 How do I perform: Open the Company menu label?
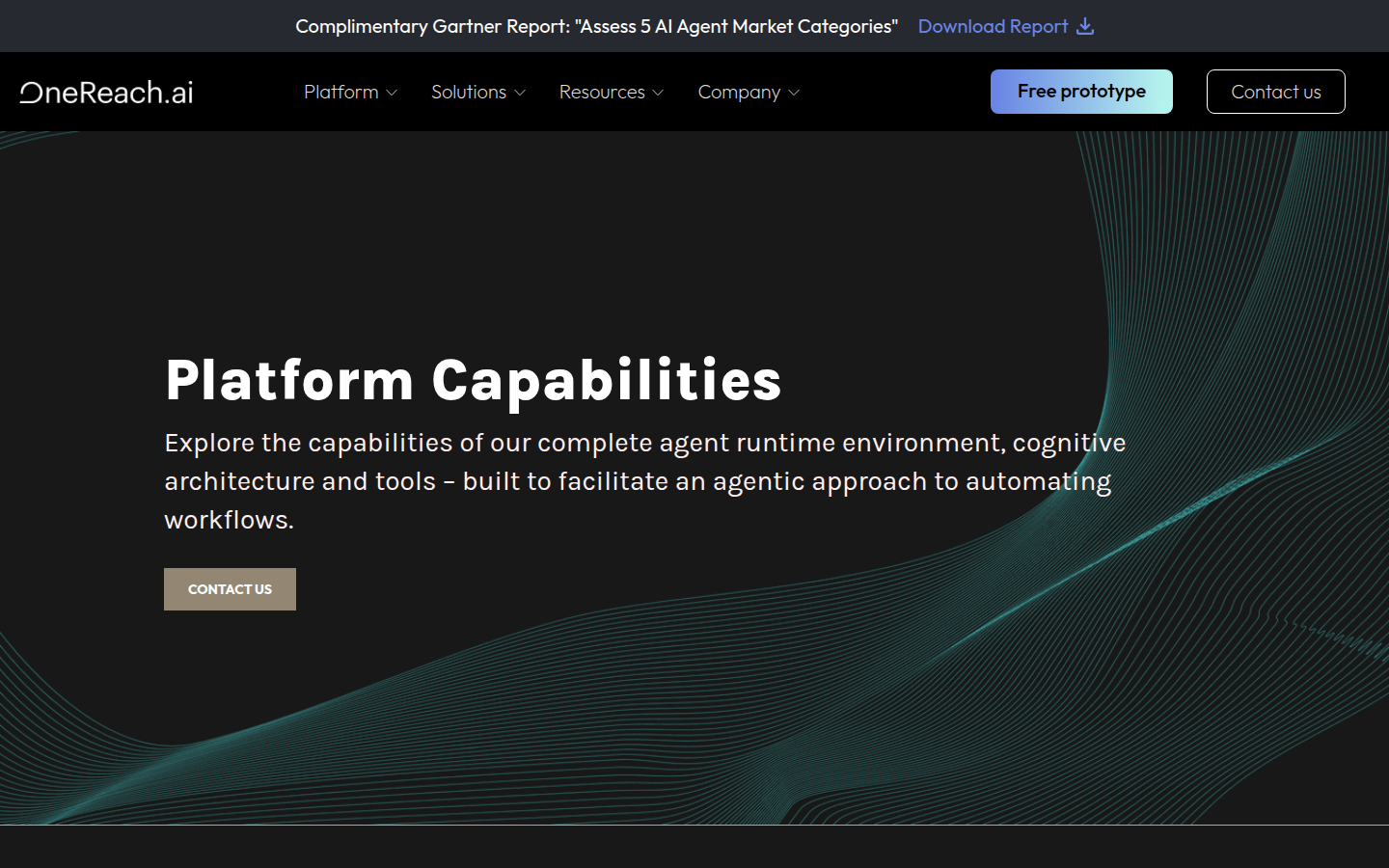point(739,92)
